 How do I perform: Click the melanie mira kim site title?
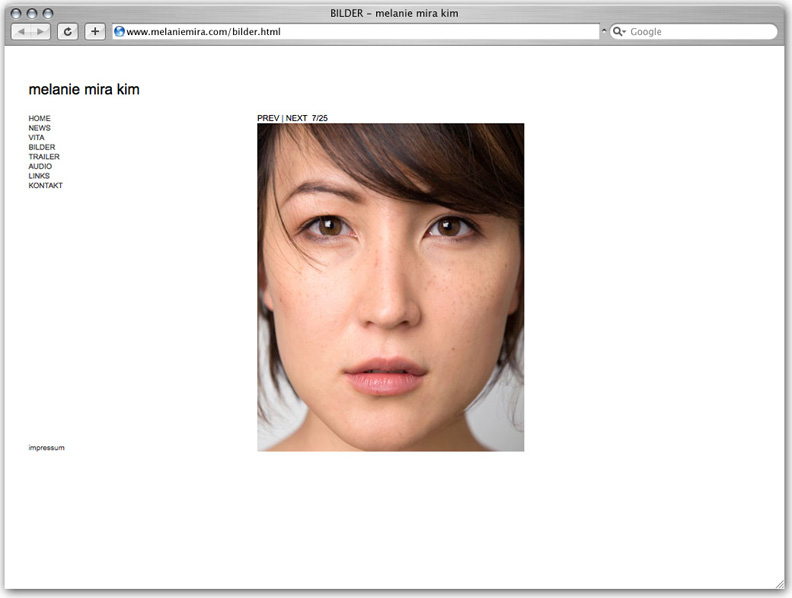(x=84, y=89)
